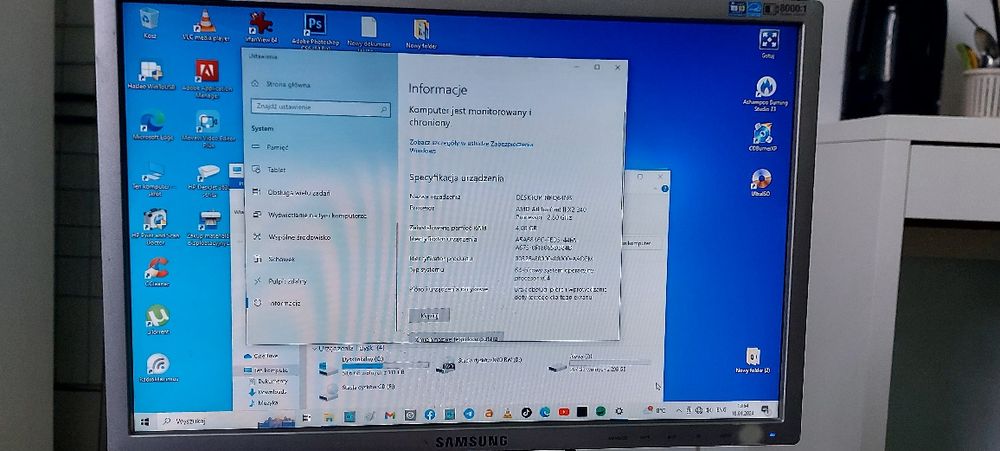Launch VLC media player from desktop
Image resolution: width=1000 pixels, height=451 pixels.
tap(205, 25)
